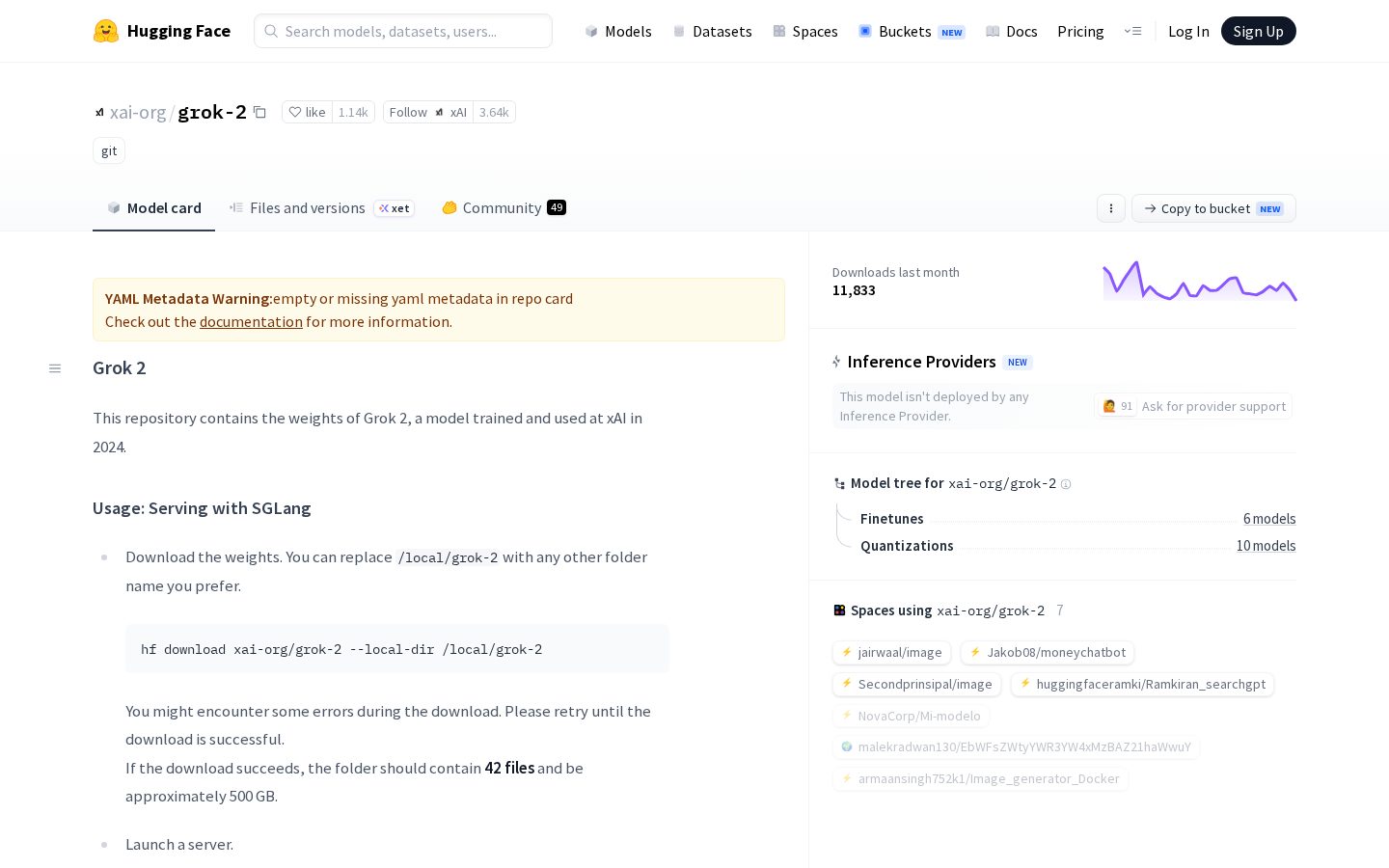This screenshot has height=868, width=1389.
Task: Open the NovaCorp/Mi-modelo space
Action: [x=911, y=717]
